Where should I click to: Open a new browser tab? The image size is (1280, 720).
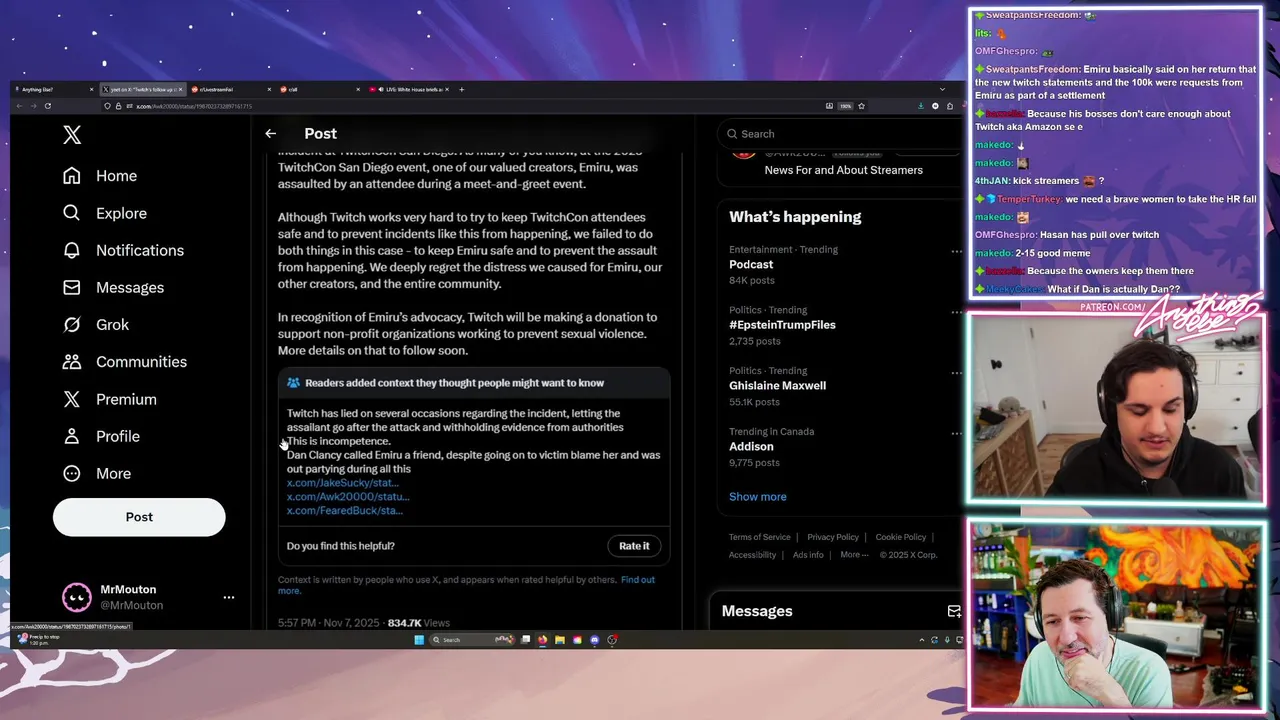point(461,90)
